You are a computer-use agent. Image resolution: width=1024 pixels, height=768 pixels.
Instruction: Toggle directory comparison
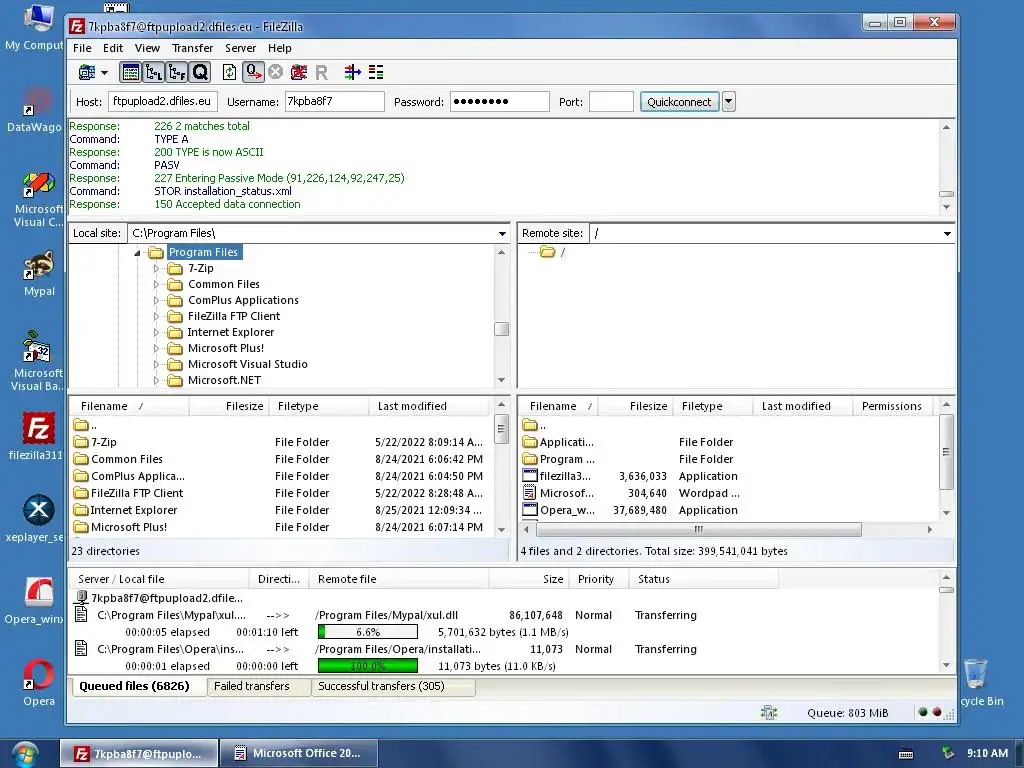click(x=376, y=72)
